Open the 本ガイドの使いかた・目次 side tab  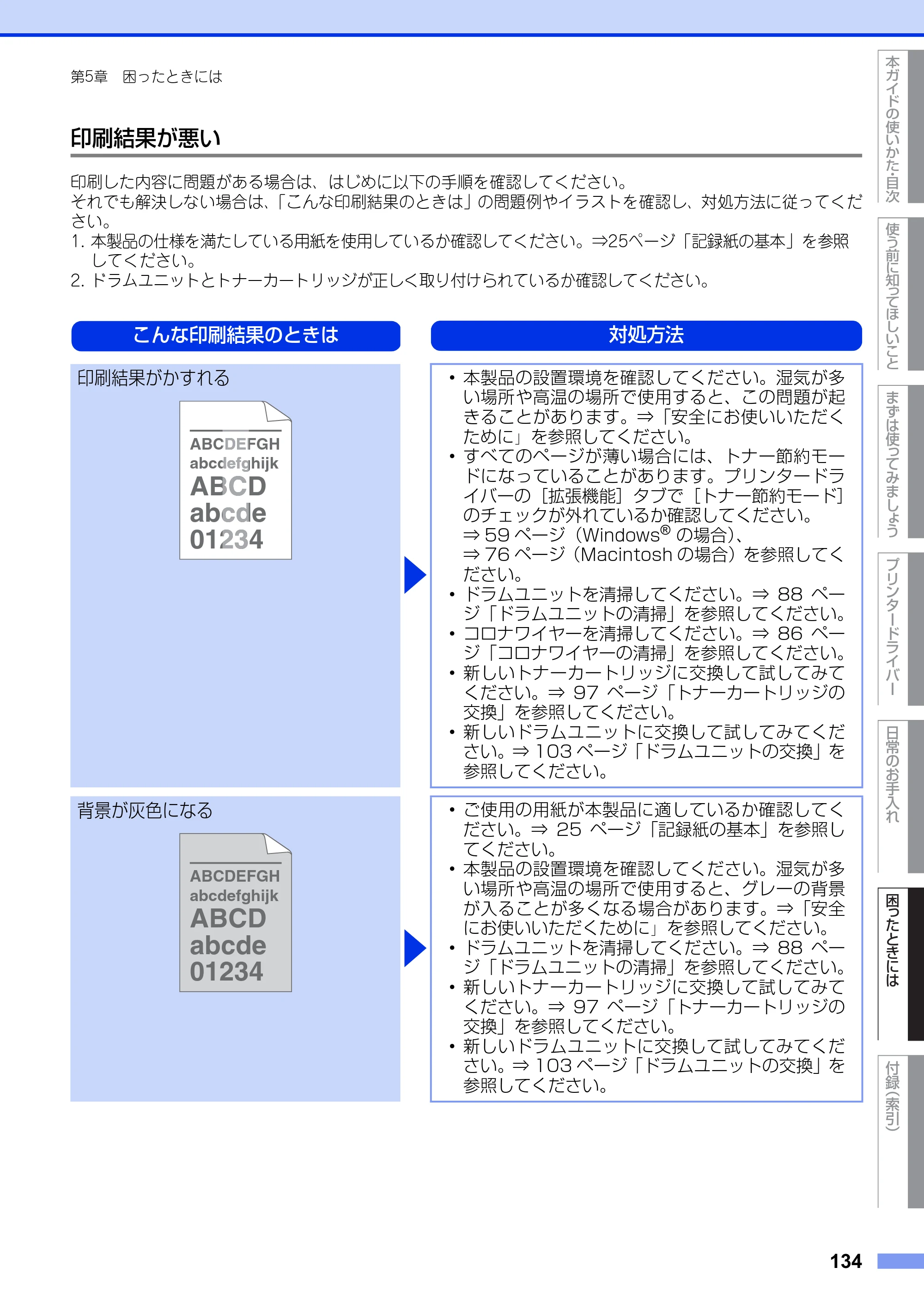(901, 126)
